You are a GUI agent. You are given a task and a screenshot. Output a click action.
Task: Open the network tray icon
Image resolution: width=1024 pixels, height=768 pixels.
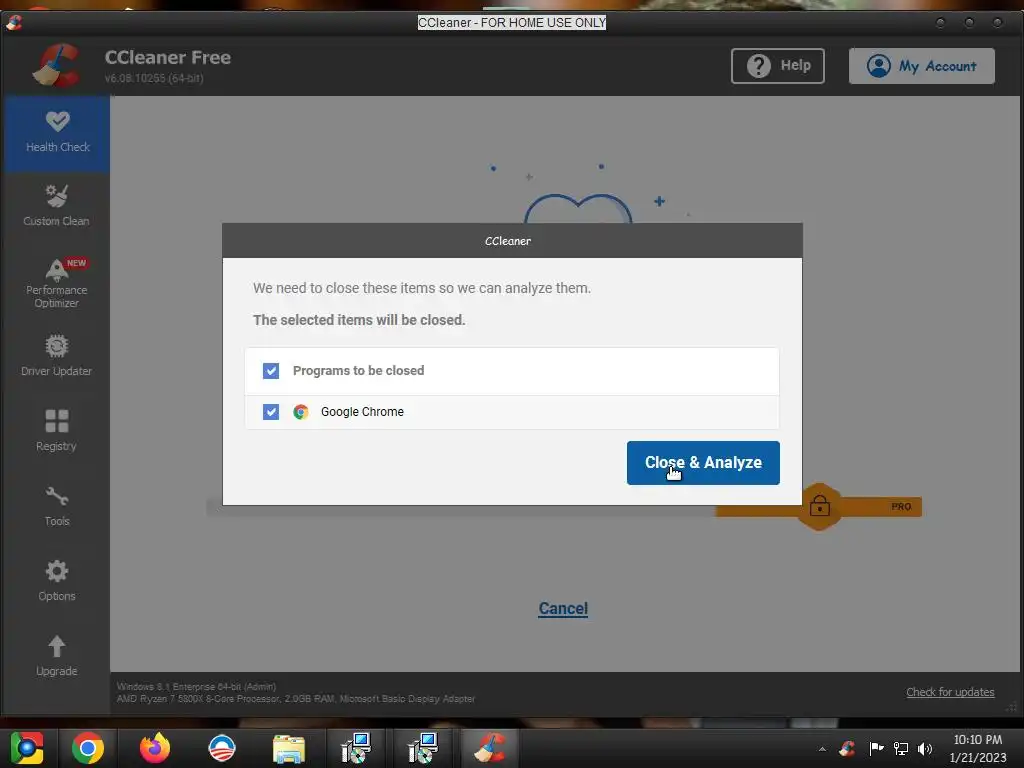901,748
